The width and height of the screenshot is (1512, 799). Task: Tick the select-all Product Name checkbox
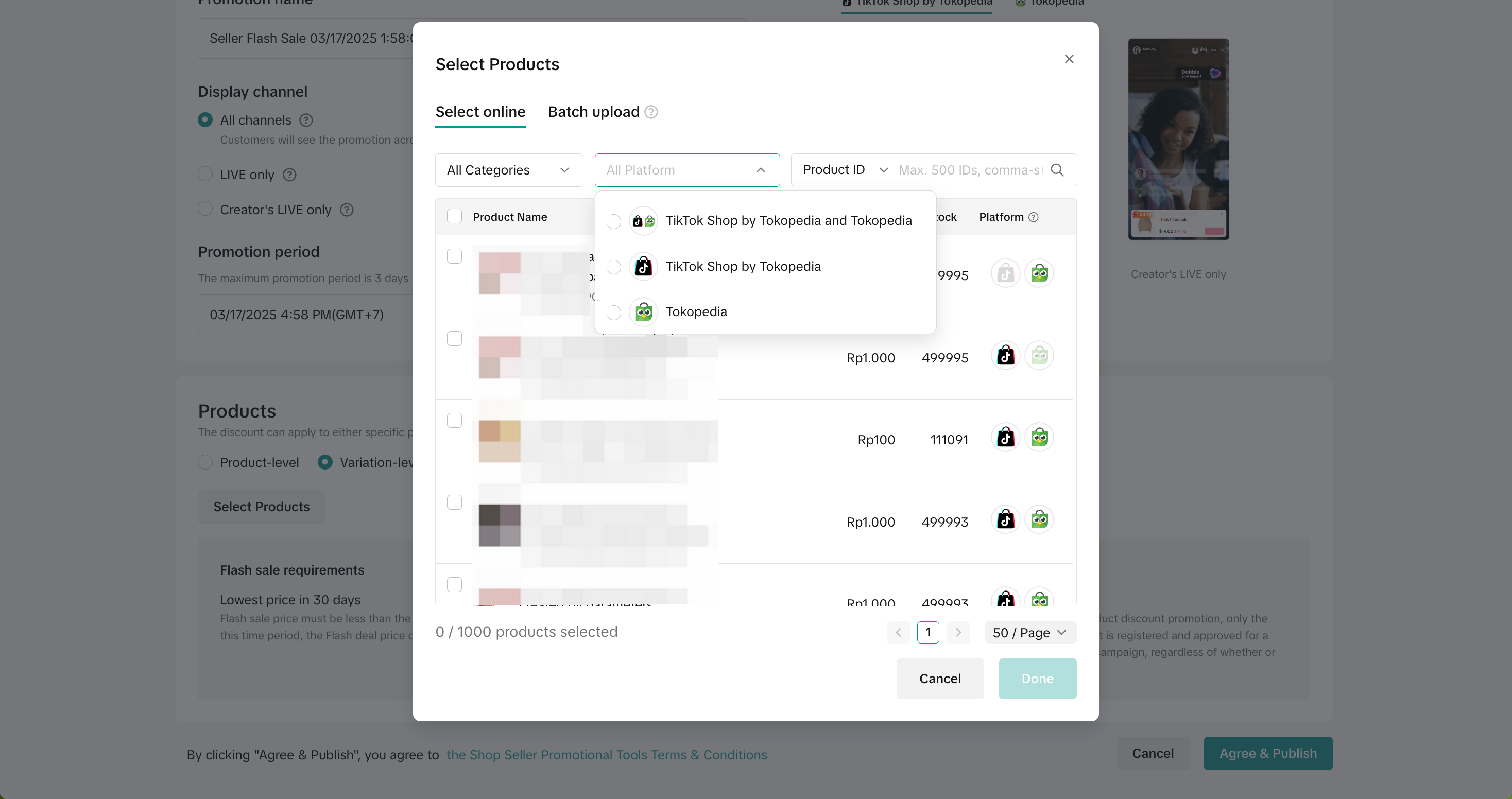pos(454,216)
